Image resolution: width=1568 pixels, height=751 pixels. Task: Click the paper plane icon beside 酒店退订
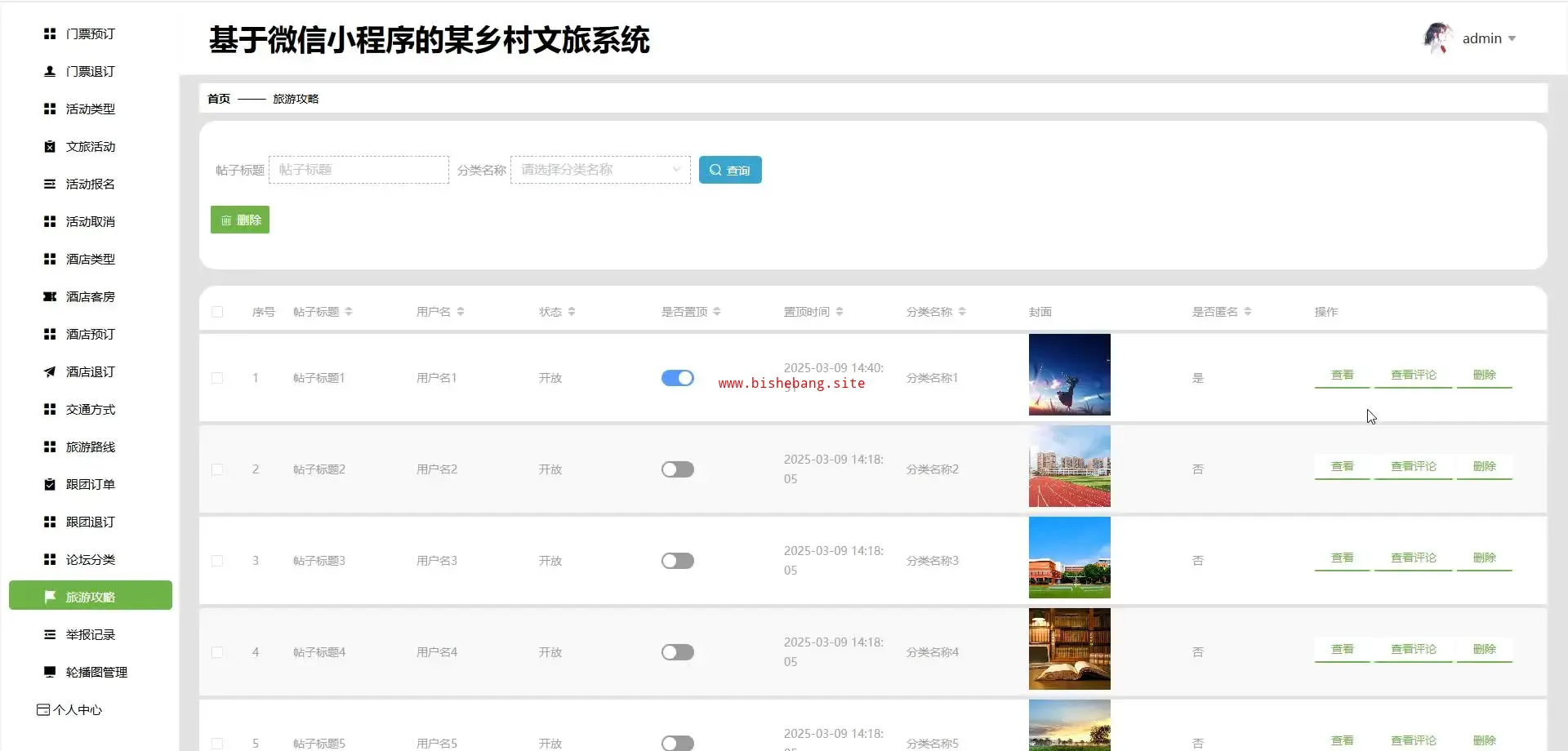click(x=50, y=372)
